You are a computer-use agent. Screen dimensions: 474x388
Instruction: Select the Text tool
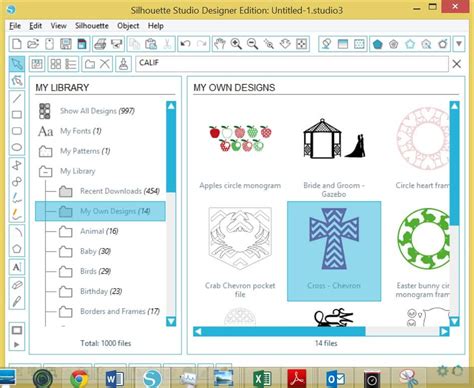coord(17,267)
